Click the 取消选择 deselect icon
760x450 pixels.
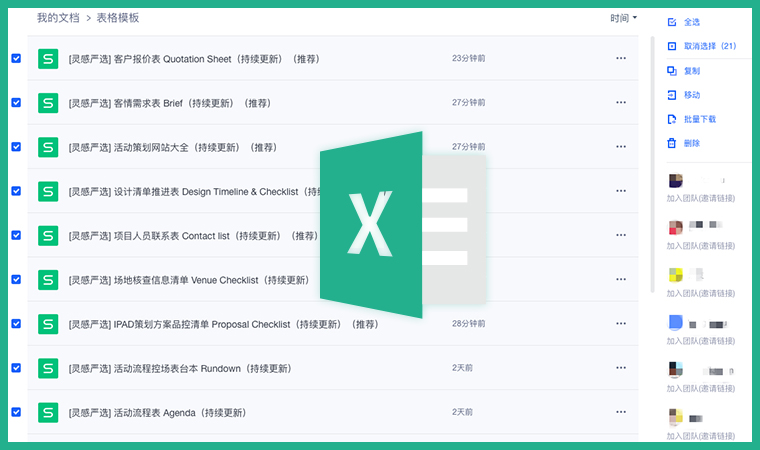click(672, 46)
